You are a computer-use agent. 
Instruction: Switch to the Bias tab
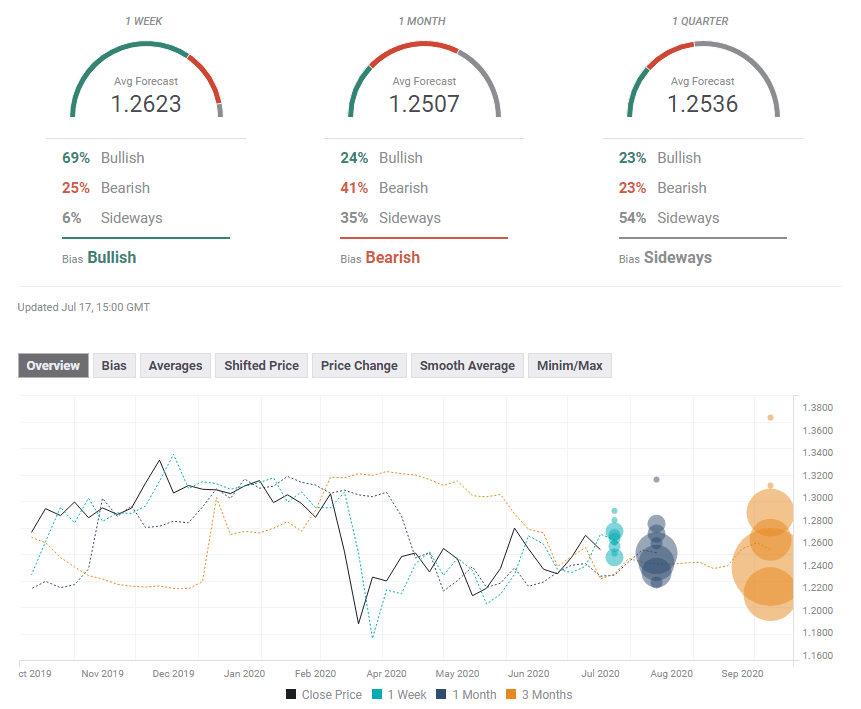click(114, 366)
